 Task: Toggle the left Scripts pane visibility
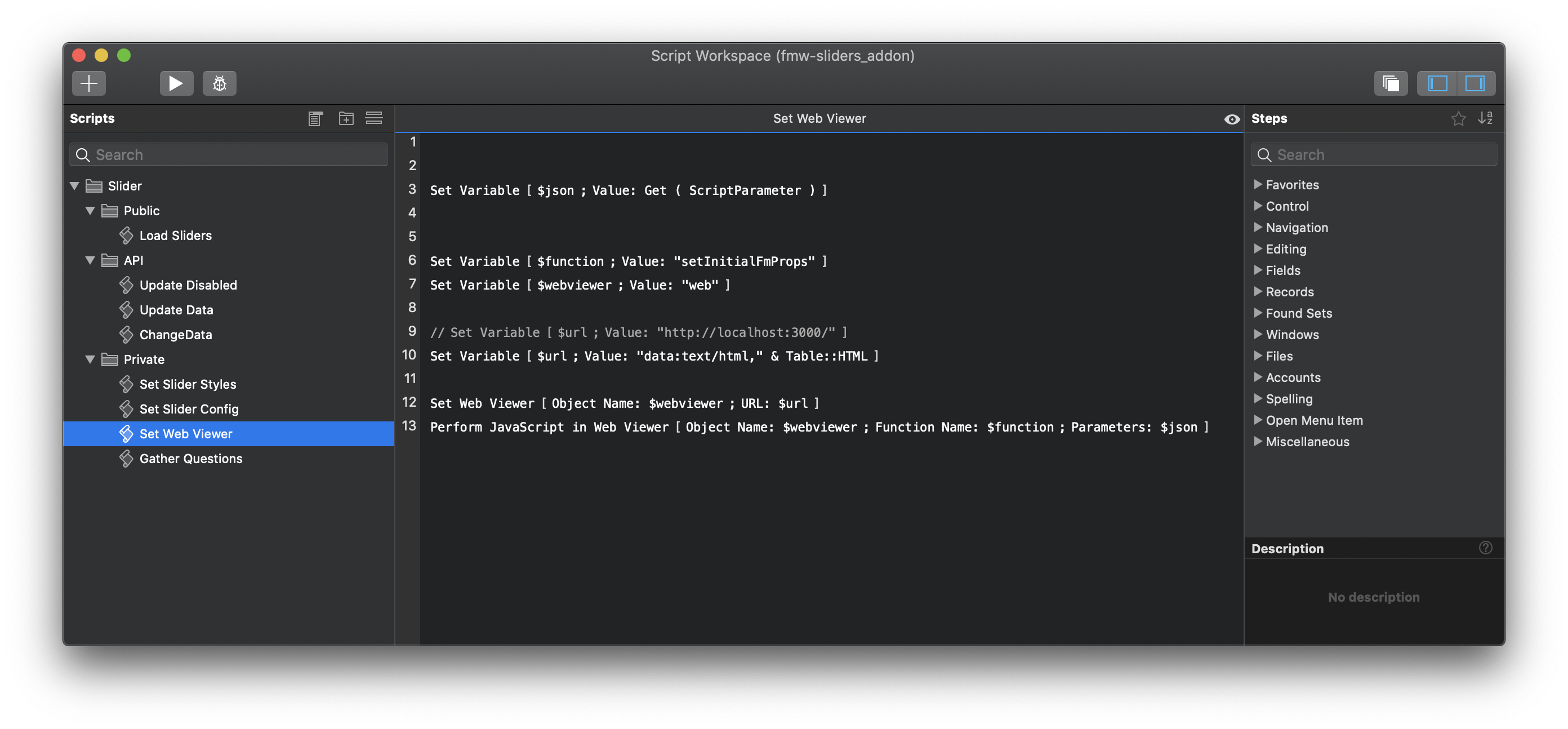(1437, 83)
